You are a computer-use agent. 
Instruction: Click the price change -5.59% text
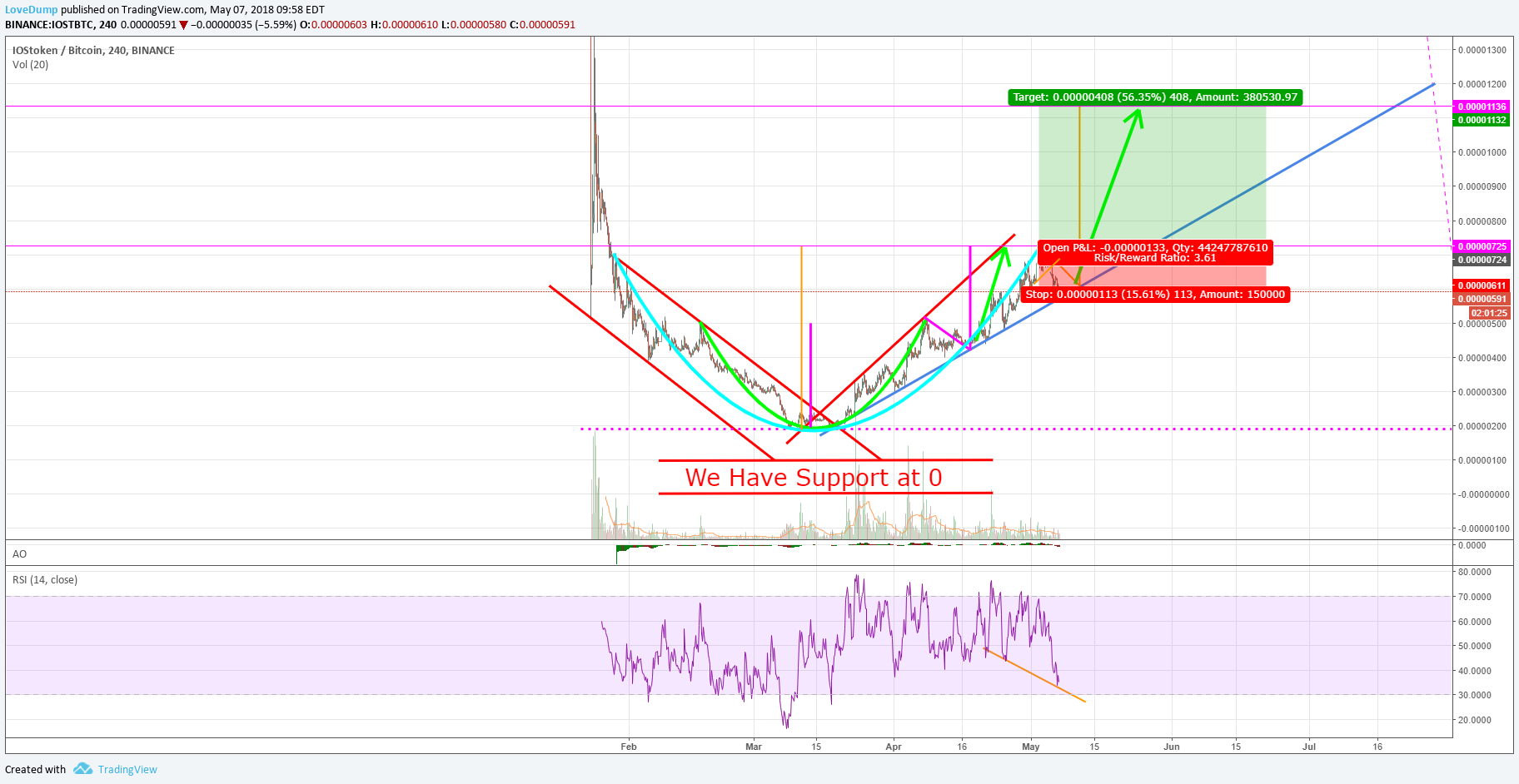click(276, 25)
